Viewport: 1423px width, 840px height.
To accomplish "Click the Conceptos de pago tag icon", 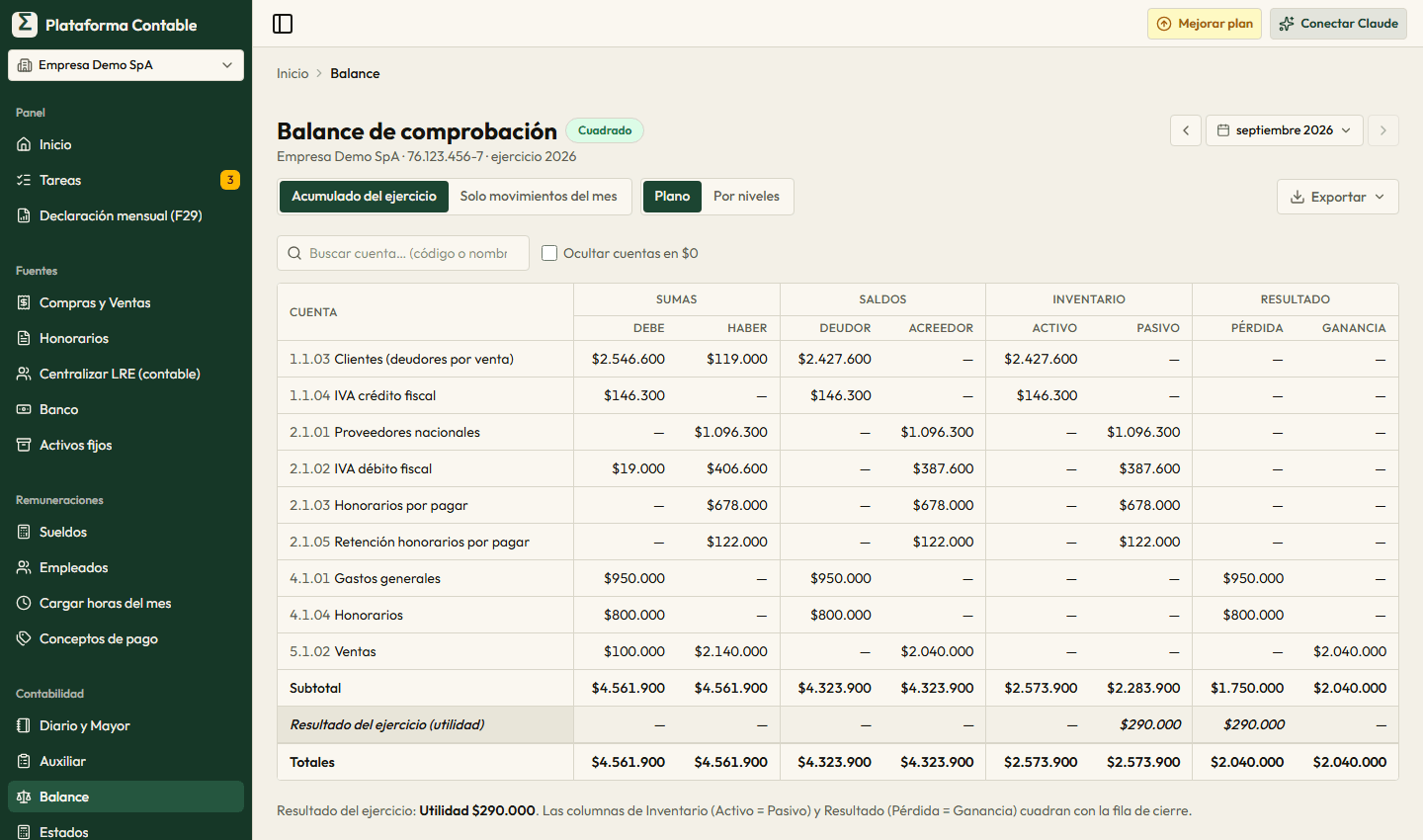I will [24, 638].
